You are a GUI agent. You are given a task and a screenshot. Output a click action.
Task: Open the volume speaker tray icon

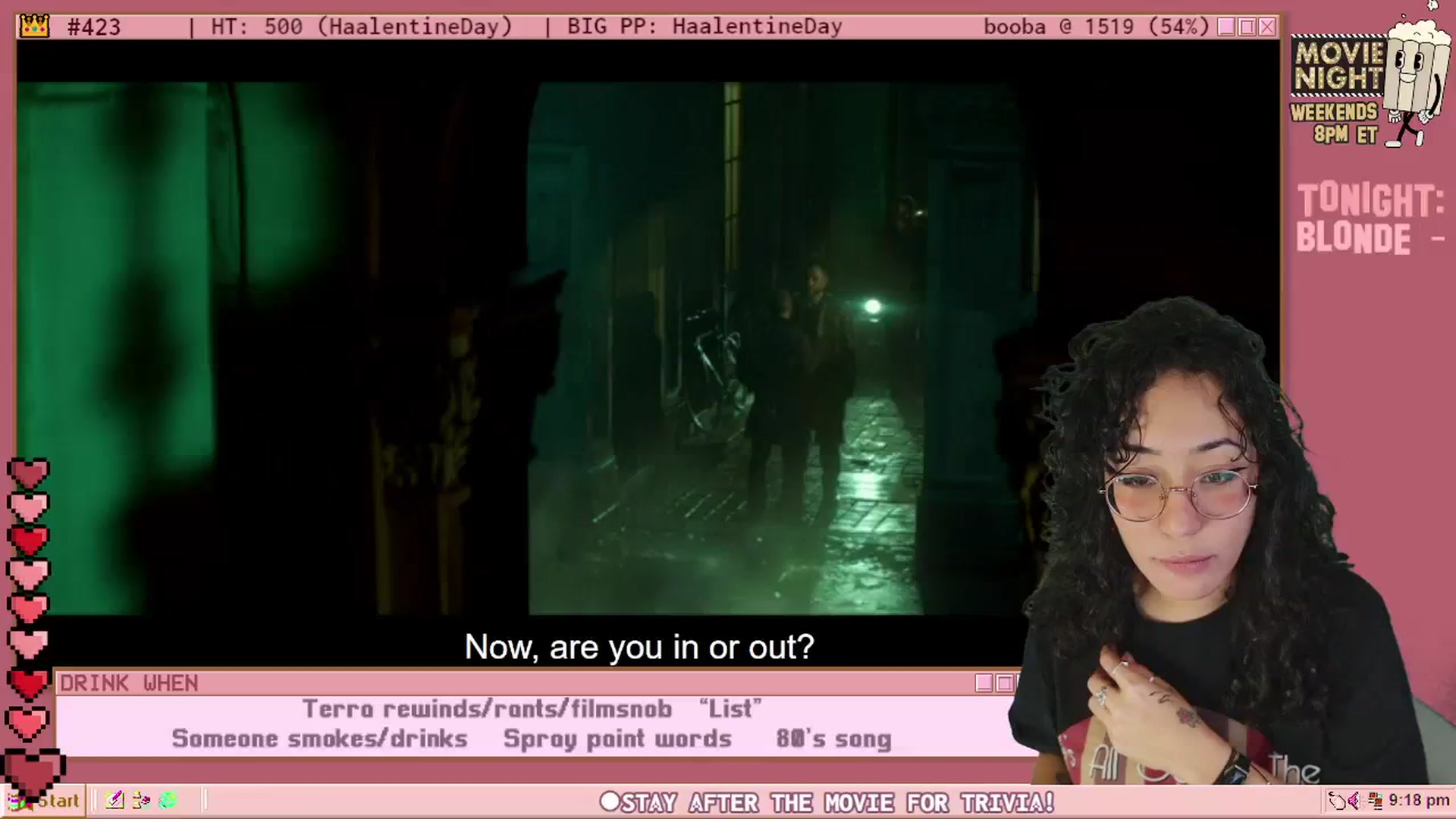click(1354, 801)
